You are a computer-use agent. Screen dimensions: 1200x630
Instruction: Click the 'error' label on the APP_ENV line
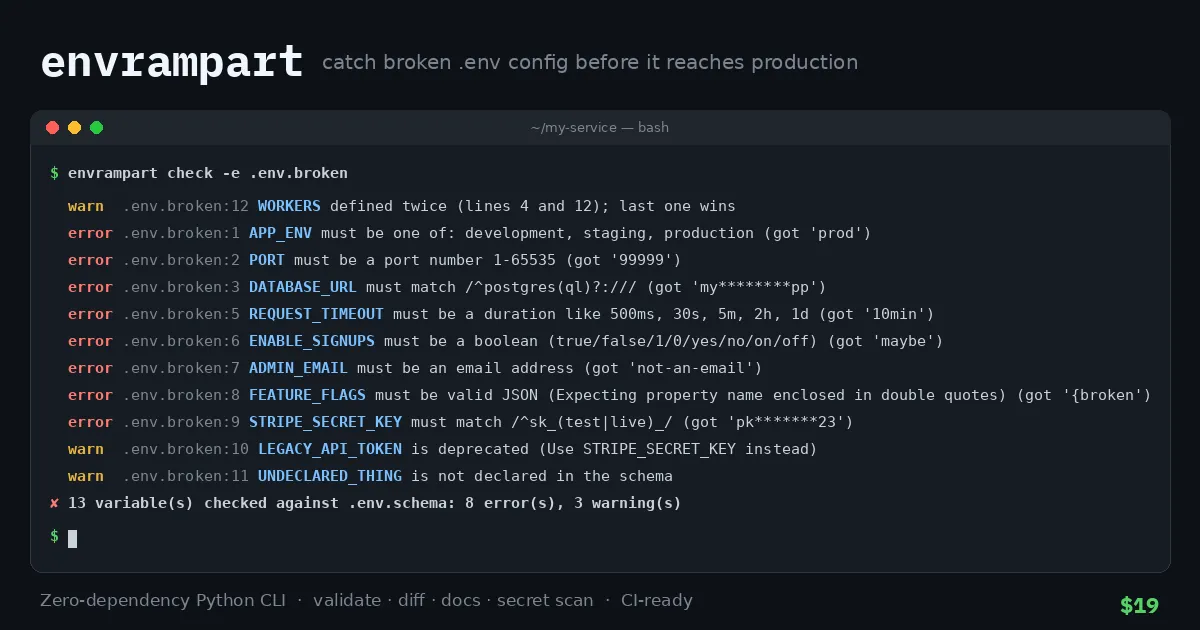click(x=90, y=233)
